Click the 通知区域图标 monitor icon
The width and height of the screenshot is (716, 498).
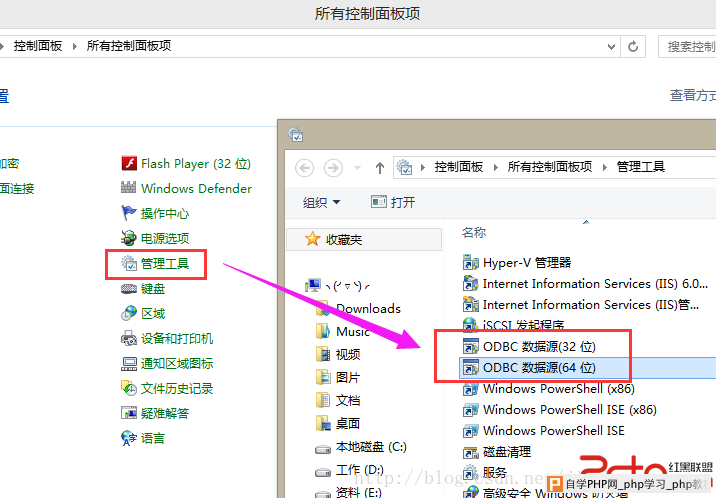[129, 363]
